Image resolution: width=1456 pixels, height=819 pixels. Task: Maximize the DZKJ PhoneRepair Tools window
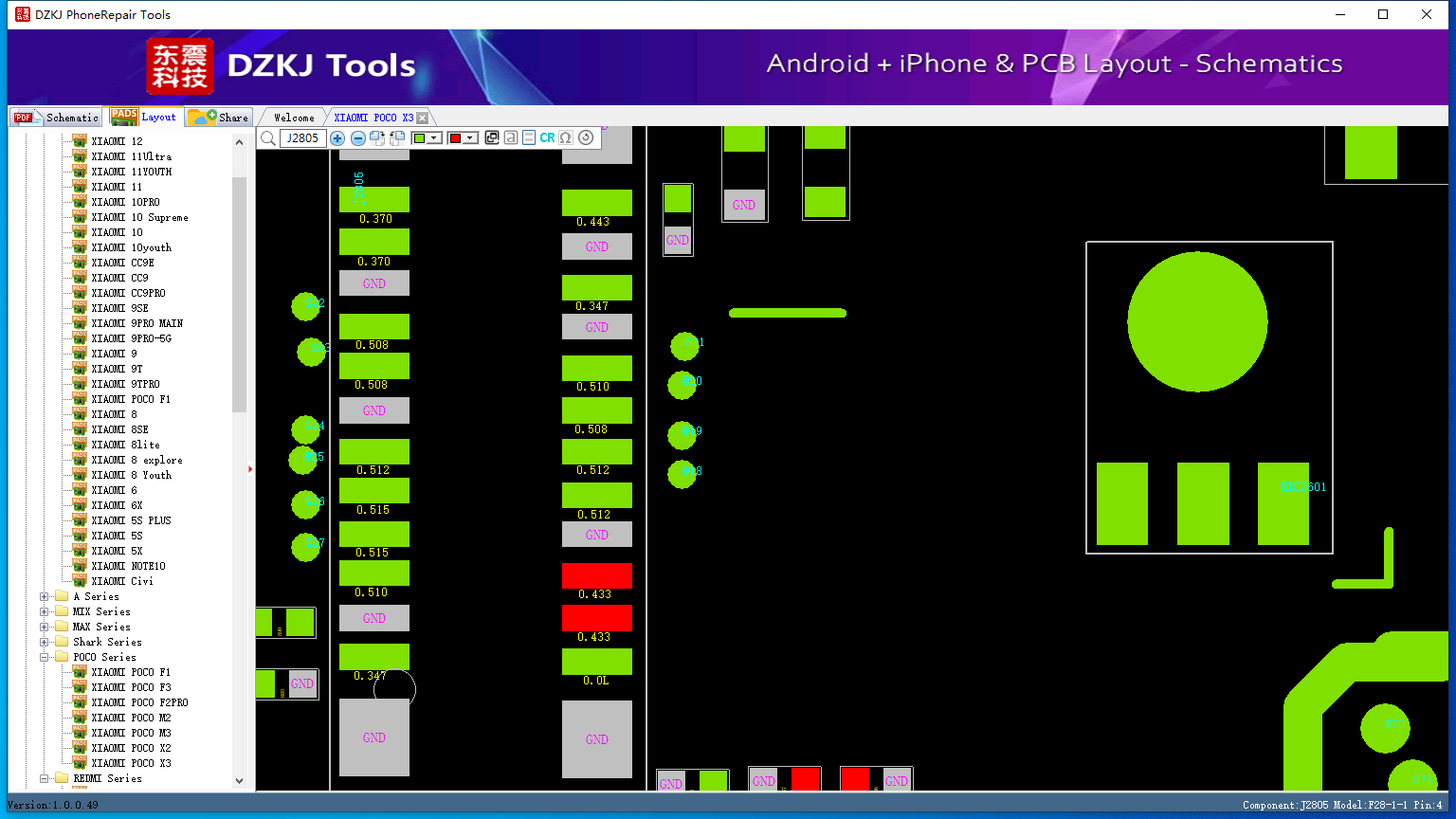point(1383,14)
